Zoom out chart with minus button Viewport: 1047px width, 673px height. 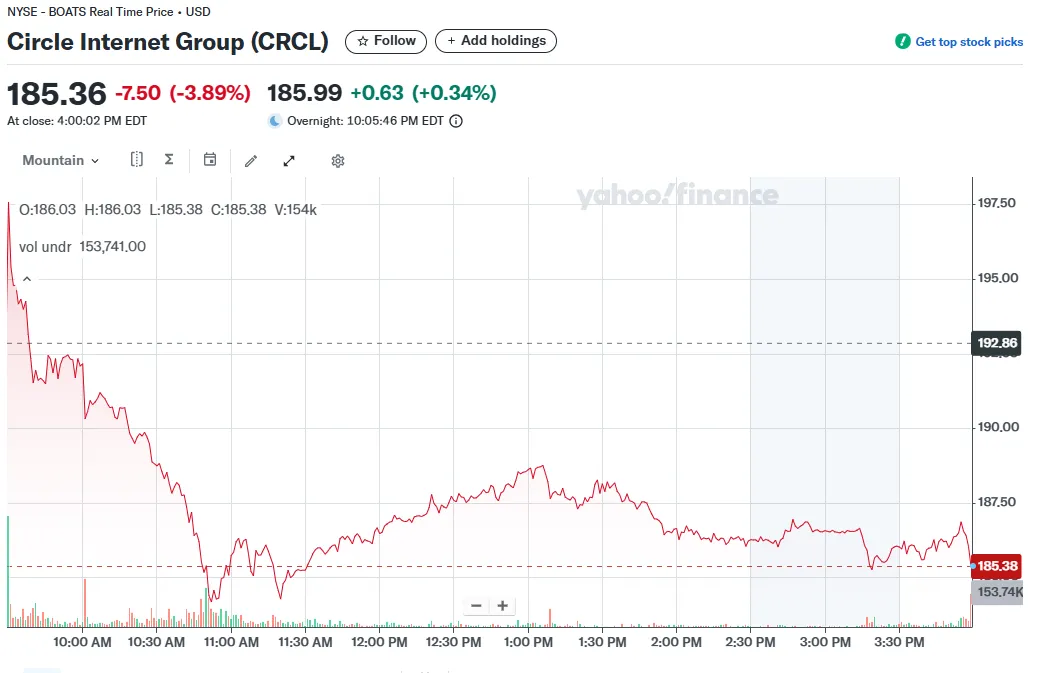[476, 606]
